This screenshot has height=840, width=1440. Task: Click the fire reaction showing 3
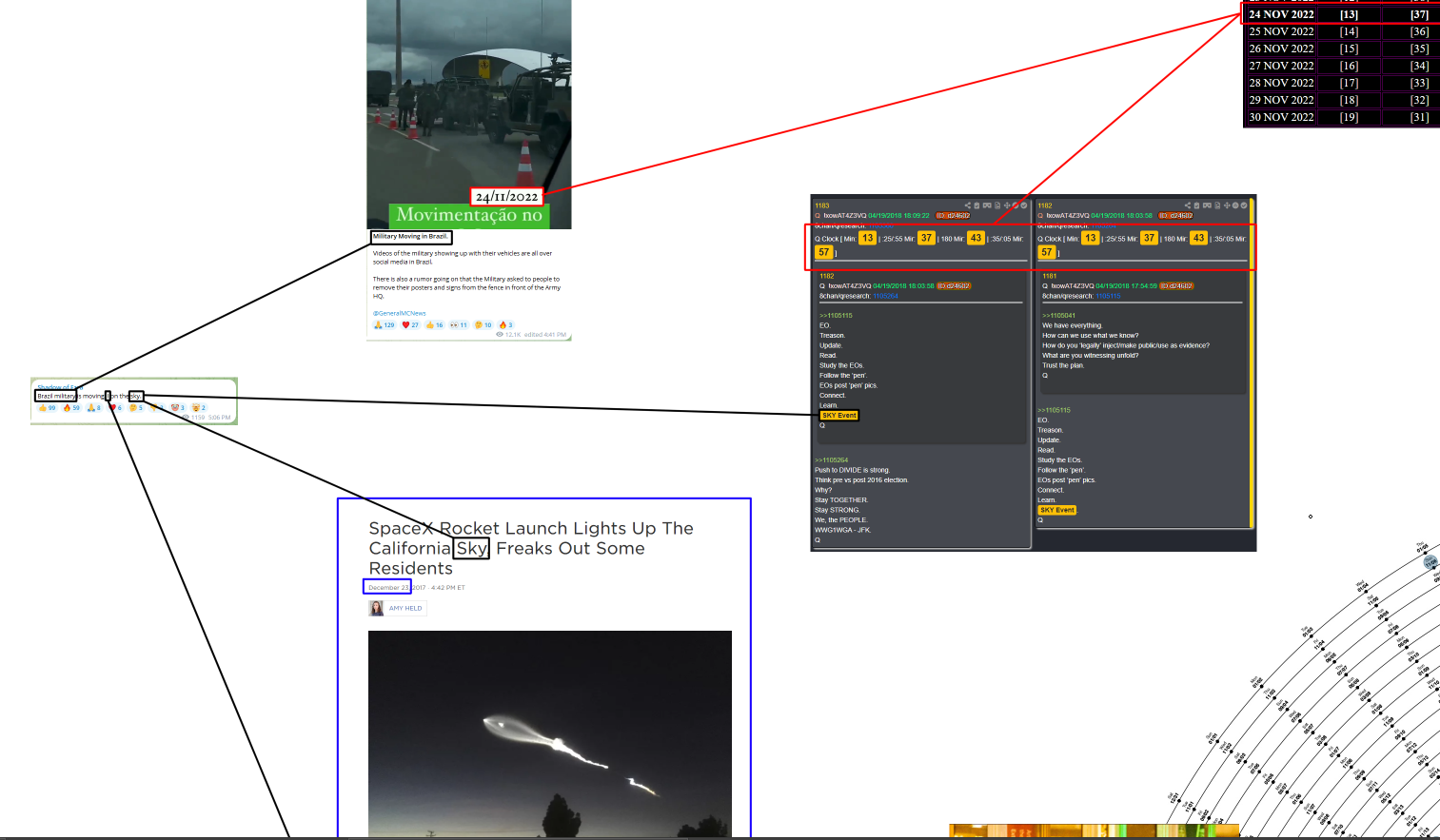[x=506, y=325]
